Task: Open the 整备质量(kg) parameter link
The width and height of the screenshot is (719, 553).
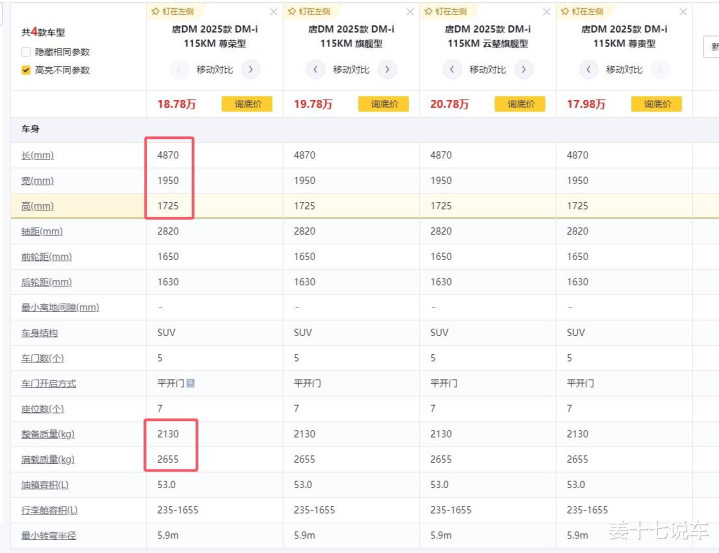Action: tap(48, 434)
